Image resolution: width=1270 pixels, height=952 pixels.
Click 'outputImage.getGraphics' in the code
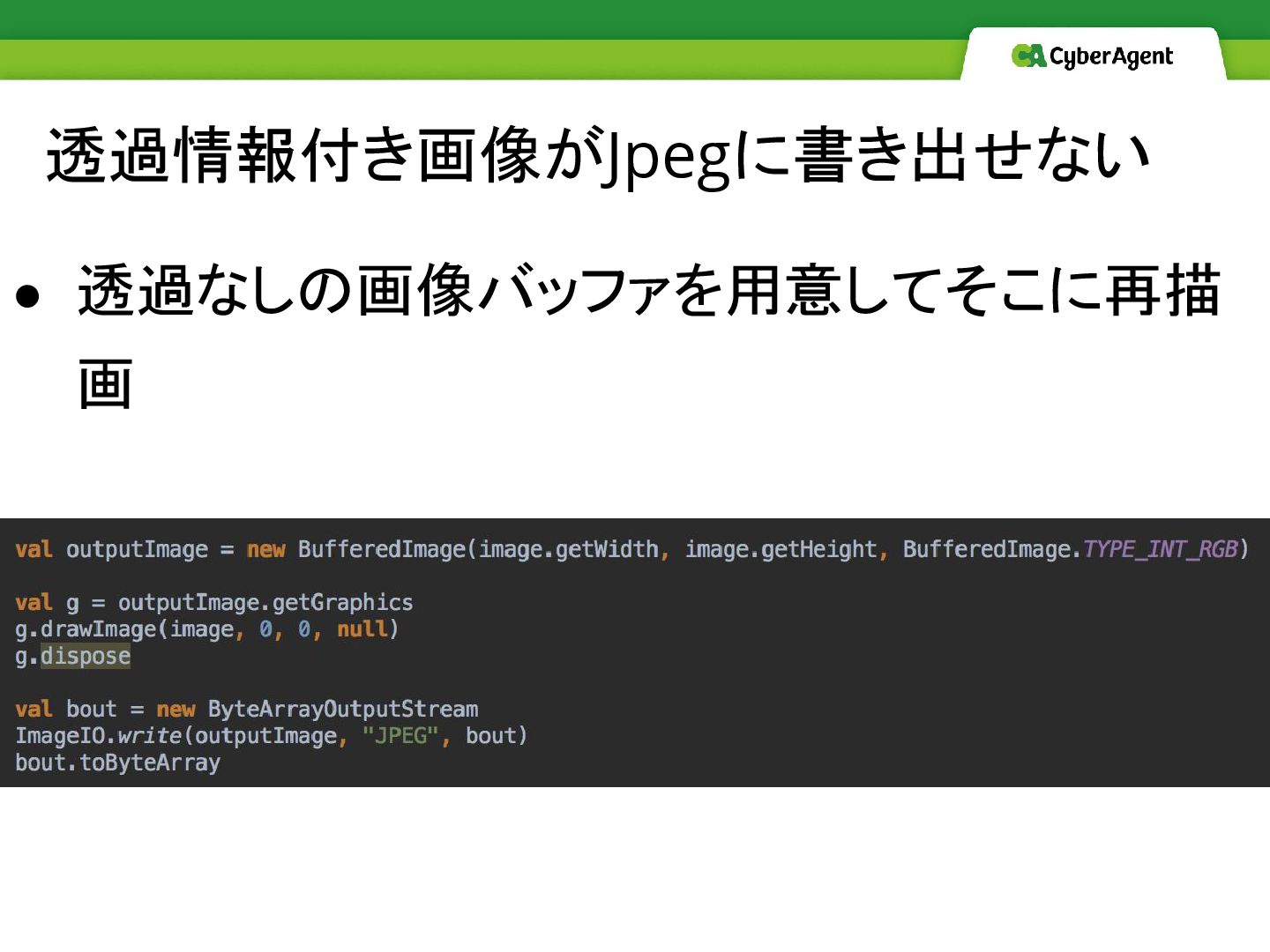click(x=265, y=603)
